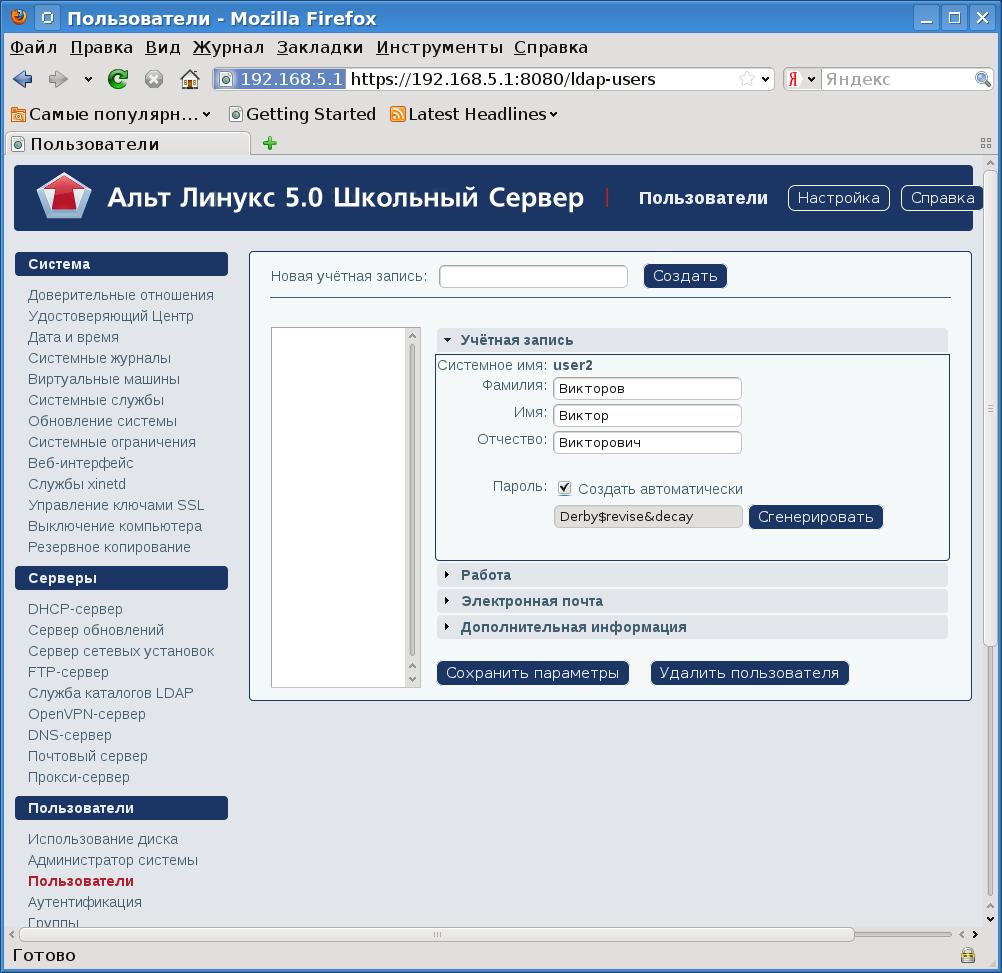Bookmark page with star icon
The height and width of the screenshot is (973, 1002).
746,79
